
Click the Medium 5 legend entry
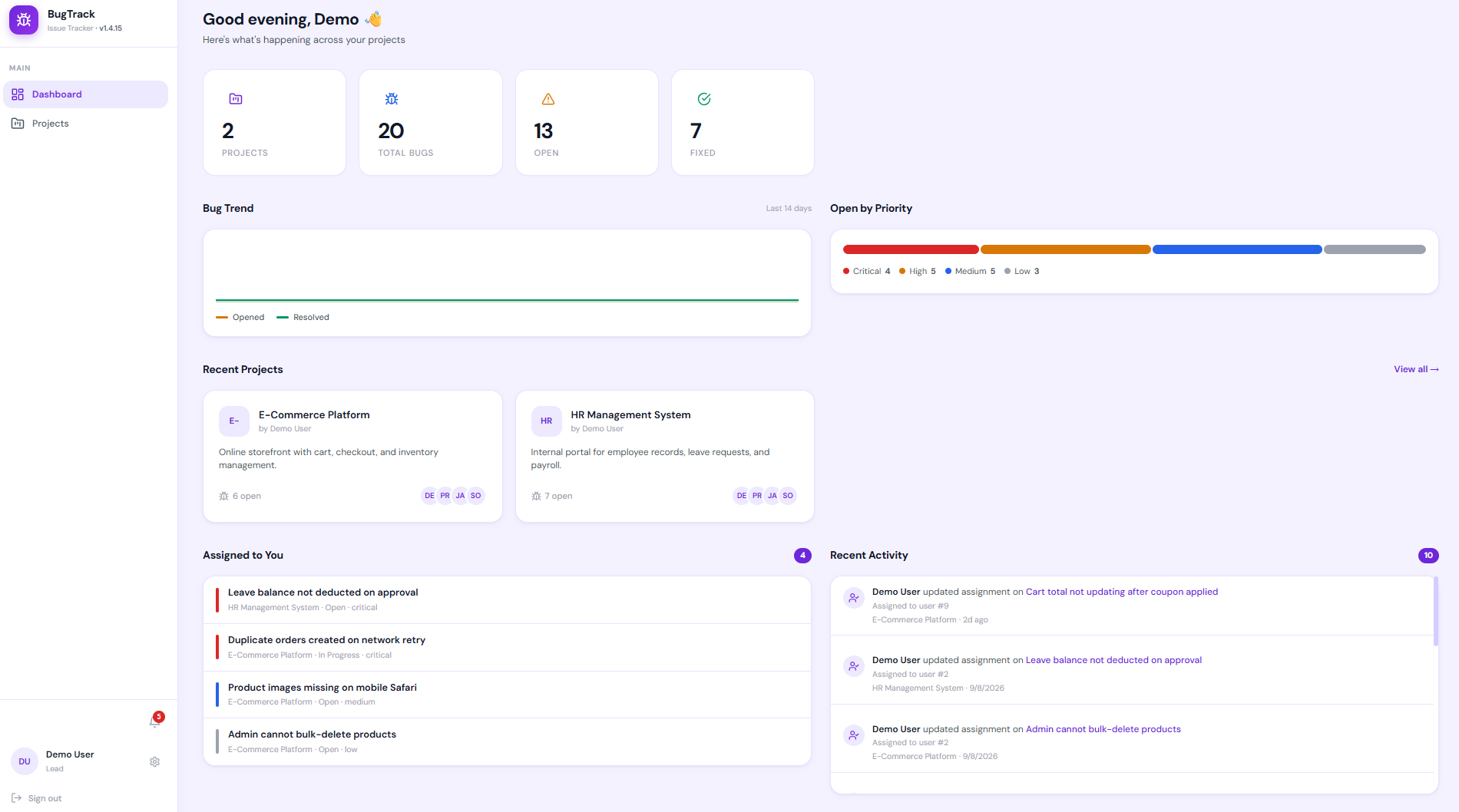click(x=971, y=272)
